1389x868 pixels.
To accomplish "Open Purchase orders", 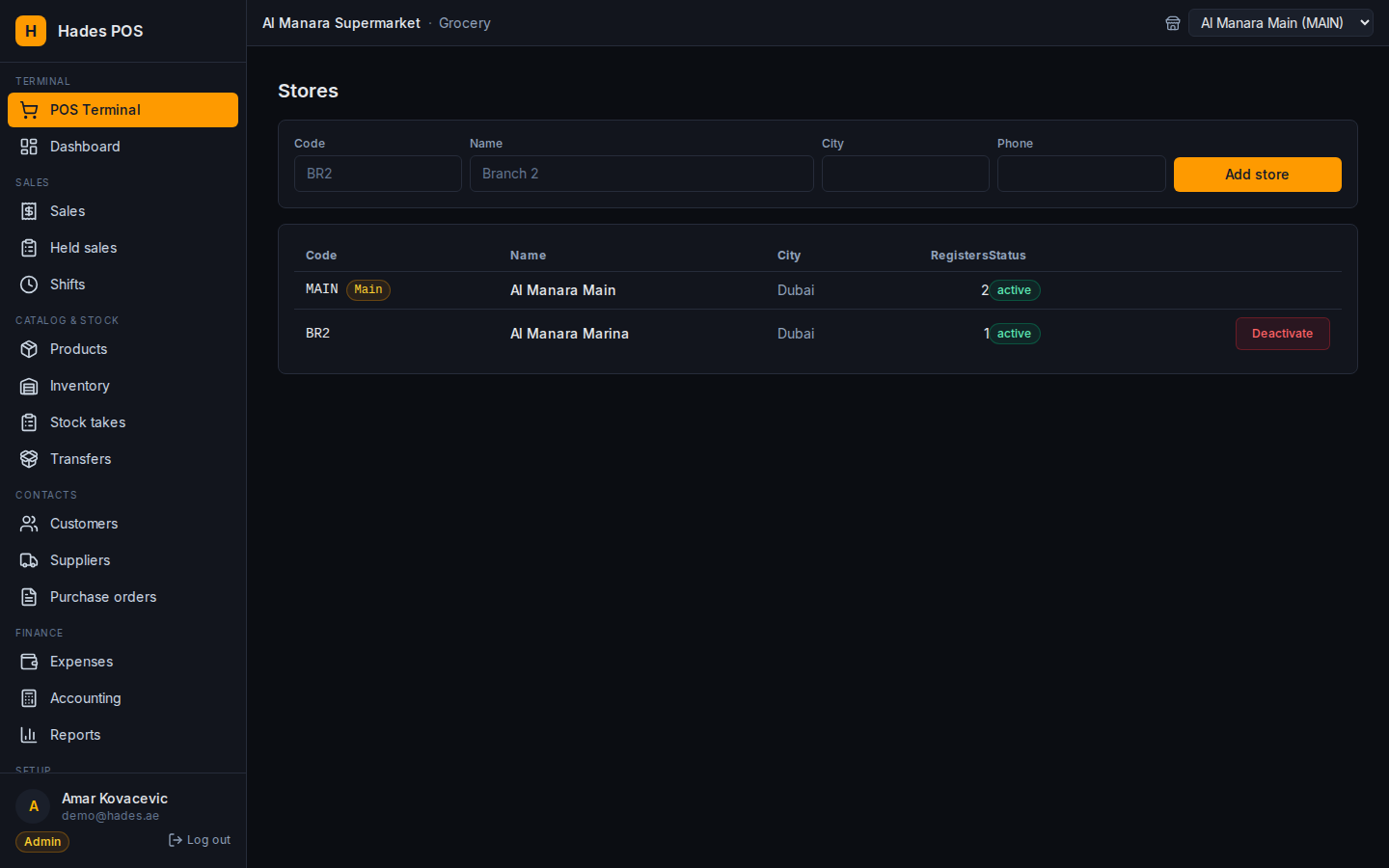I will 123,597.
